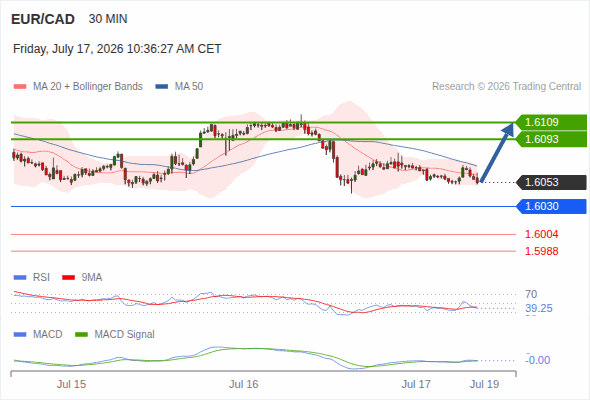The width and height of the screenshot is (590, 400).
Task: Click the 1.6004 red support value
Action: tap(541, 234)
